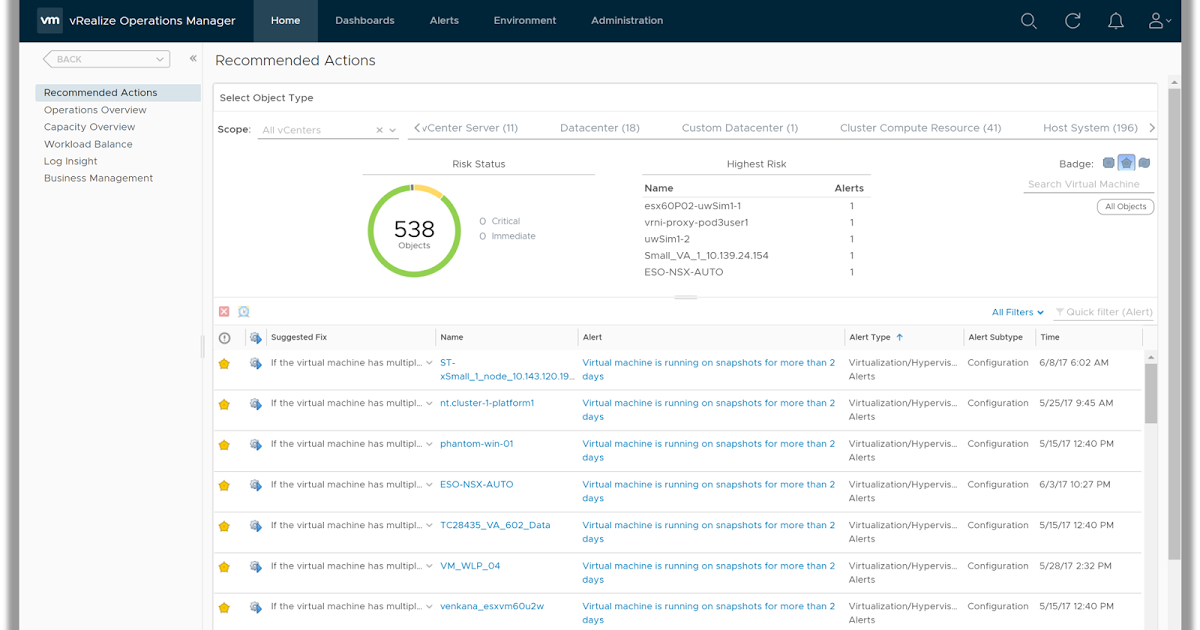The image size is (1200, 630).
Task: Collapse the left navigation panel
Action: [x=193, y=59]
